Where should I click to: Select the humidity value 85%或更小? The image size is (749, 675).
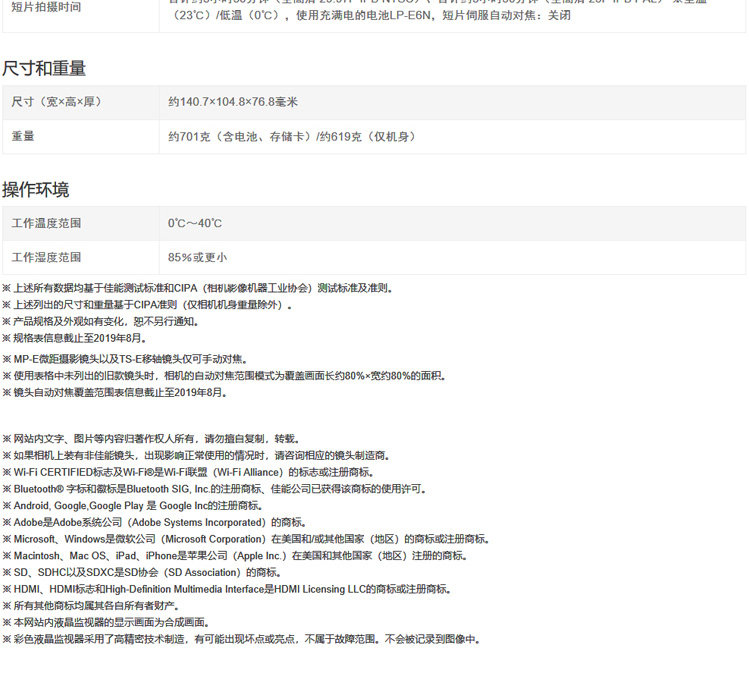pos(197,257)
